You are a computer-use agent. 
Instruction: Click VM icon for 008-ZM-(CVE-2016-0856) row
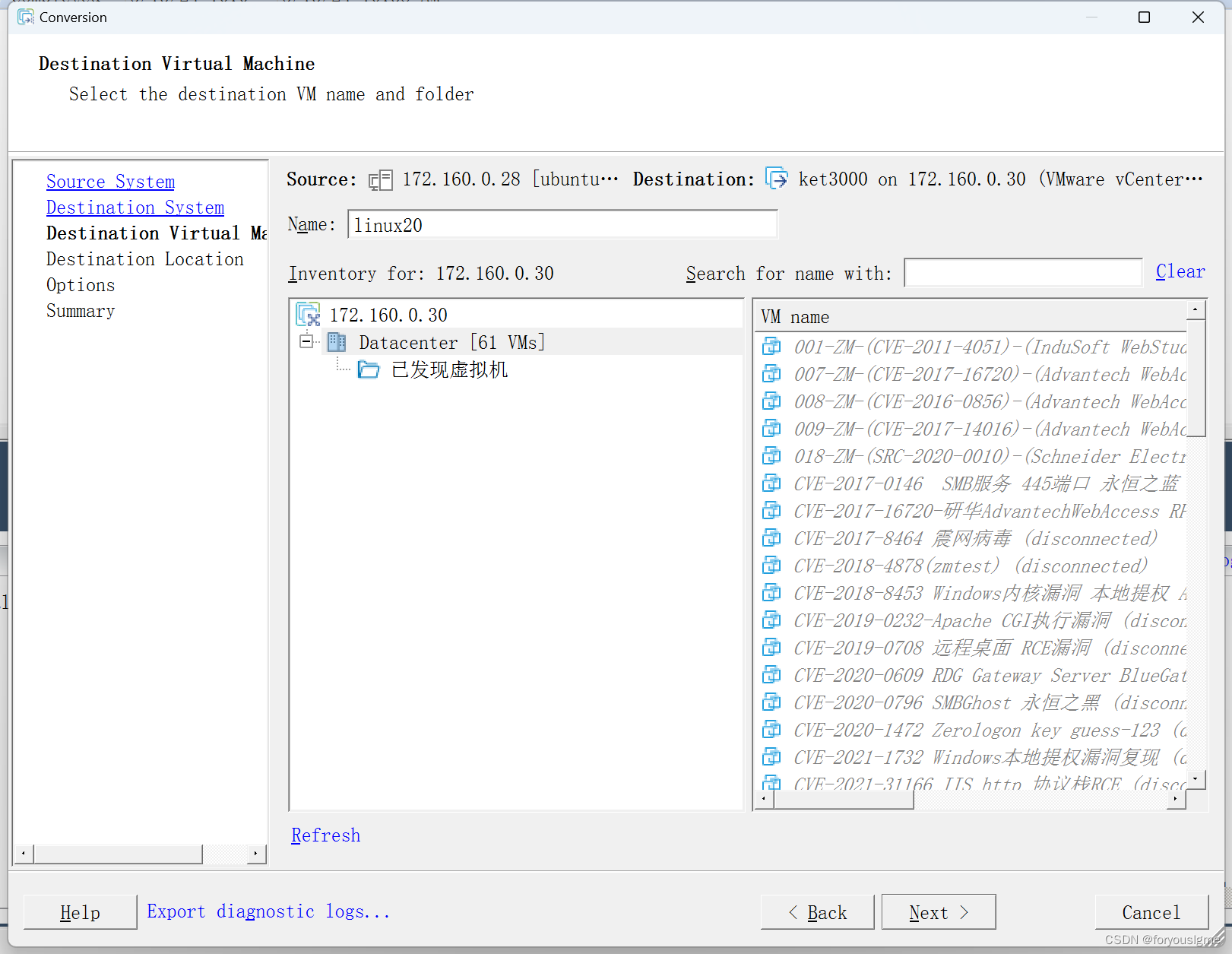(771, 401)
